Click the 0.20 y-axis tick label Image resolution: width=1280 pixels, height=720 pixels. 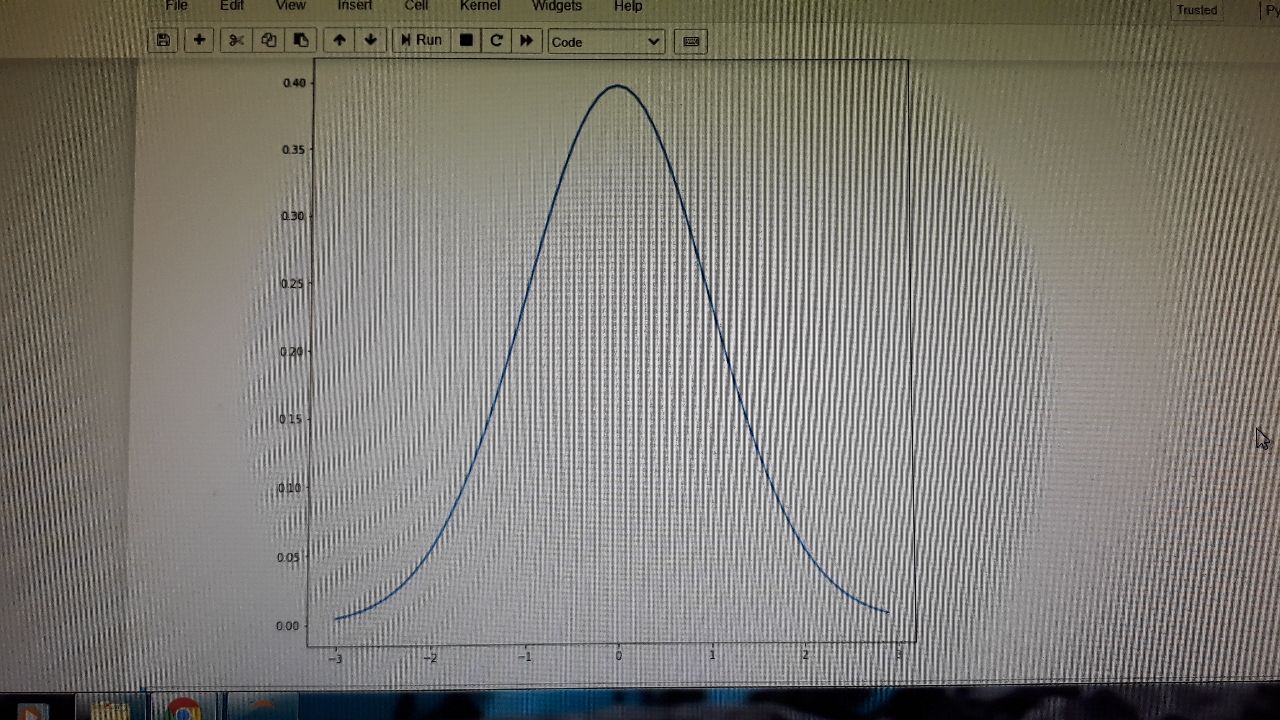pyautogui.click(x=290, y=351)
